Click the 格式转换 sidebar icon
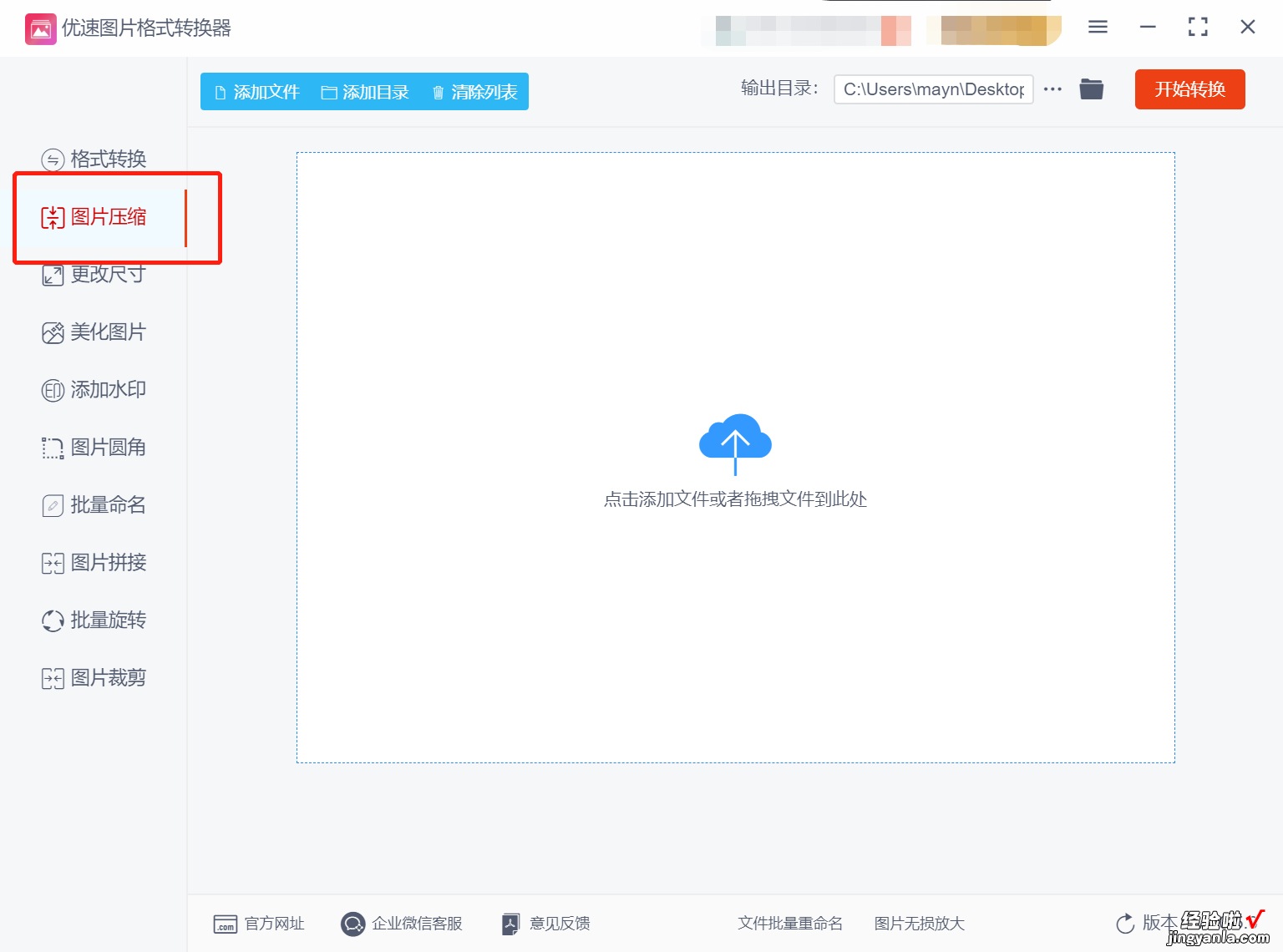Image resolution: width=1283 pixels, height=952 pixels. (x=53, y=160)
